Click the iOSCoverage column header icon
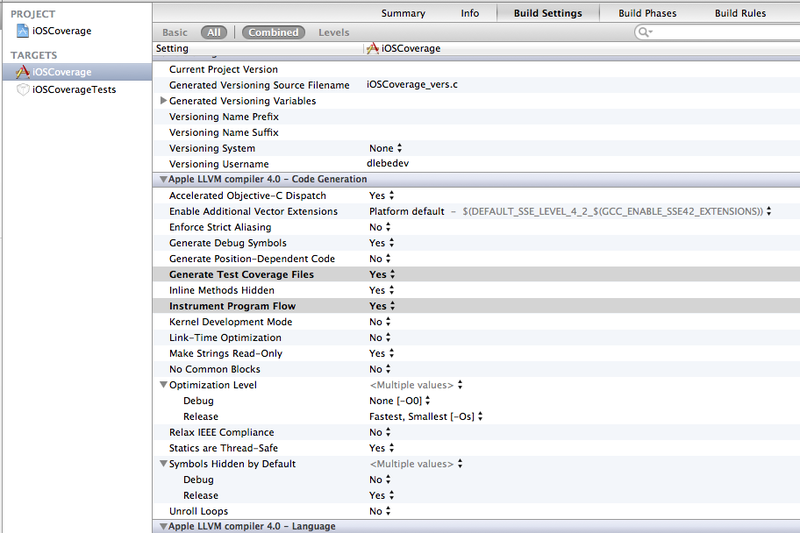Viewport: 800px width, 533px height. click(x=372, y=48)
